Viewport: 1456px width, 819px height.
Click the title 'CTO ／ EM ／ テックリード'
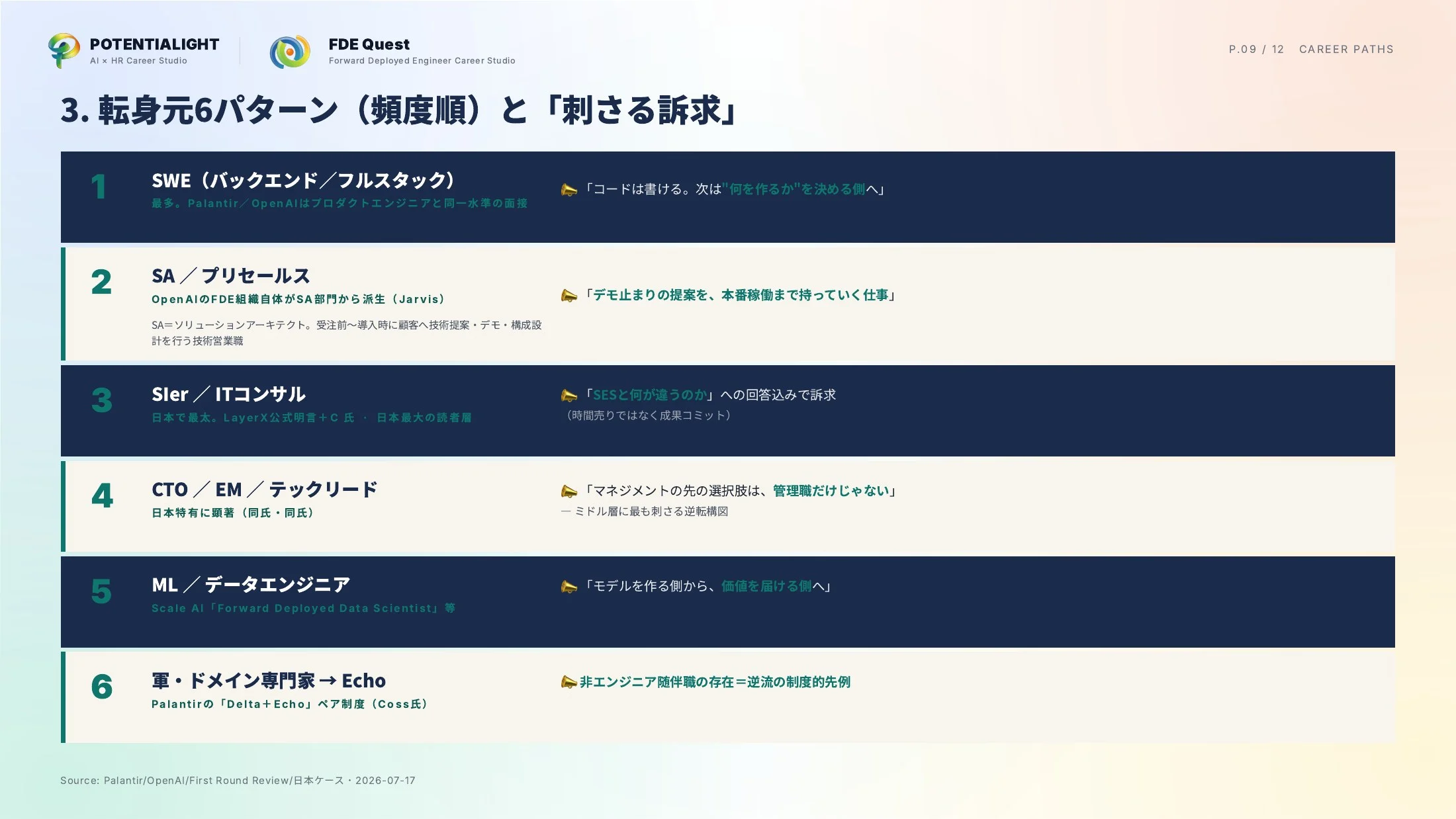265,490
